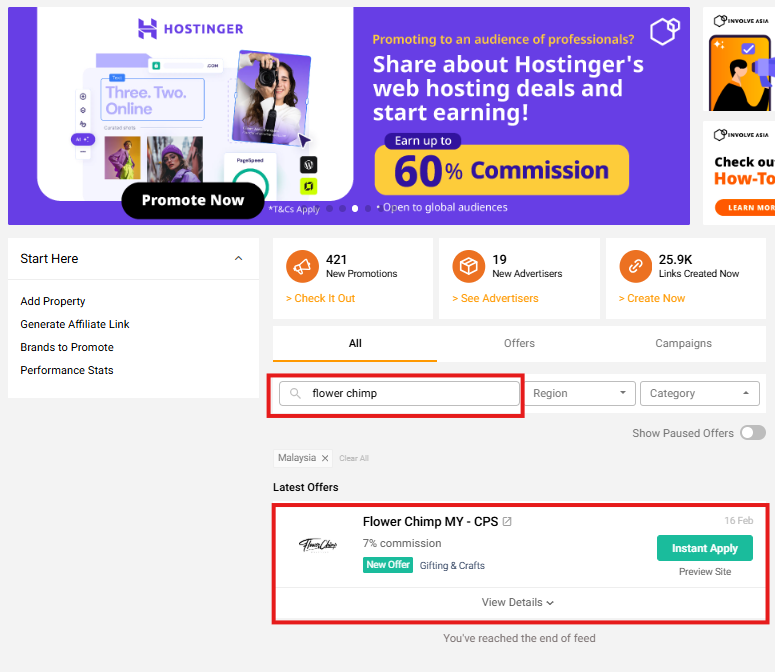Screen dimensions: 775x672
Task: Click the Hostinger logo in banner
Action: pyautogui.click(x=190, y=29)
